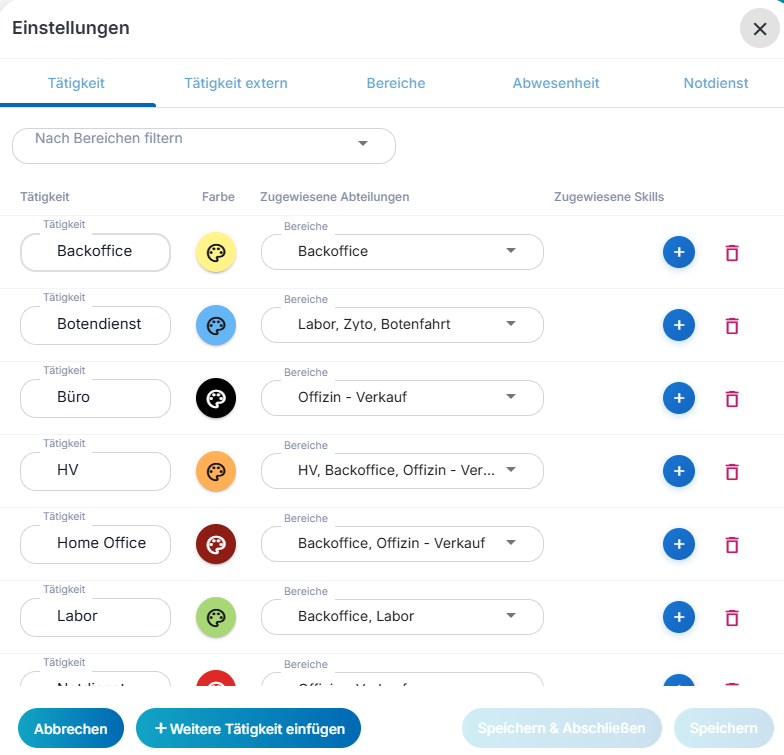Click the Abbrechen button
This screenshot has height=755, width=784.
click(70, 729)
